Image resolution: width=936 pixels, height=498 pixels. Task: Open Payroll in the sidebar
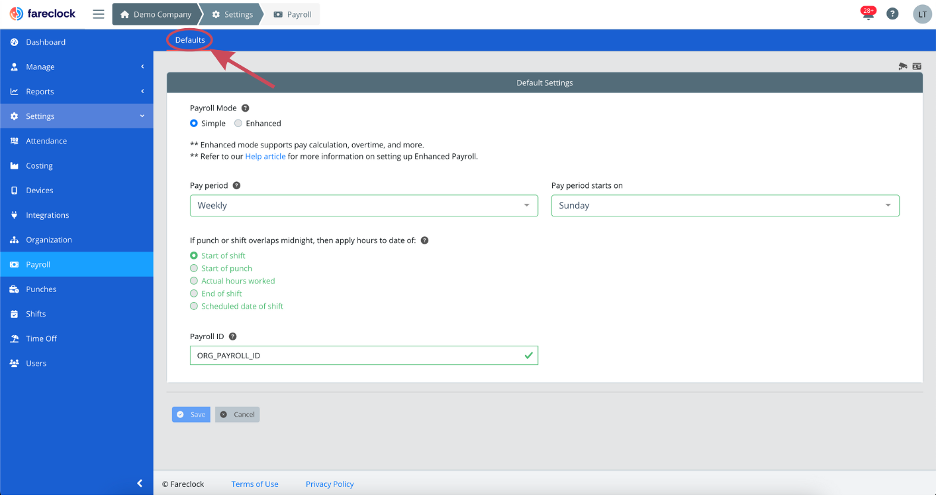click(76, 265)
